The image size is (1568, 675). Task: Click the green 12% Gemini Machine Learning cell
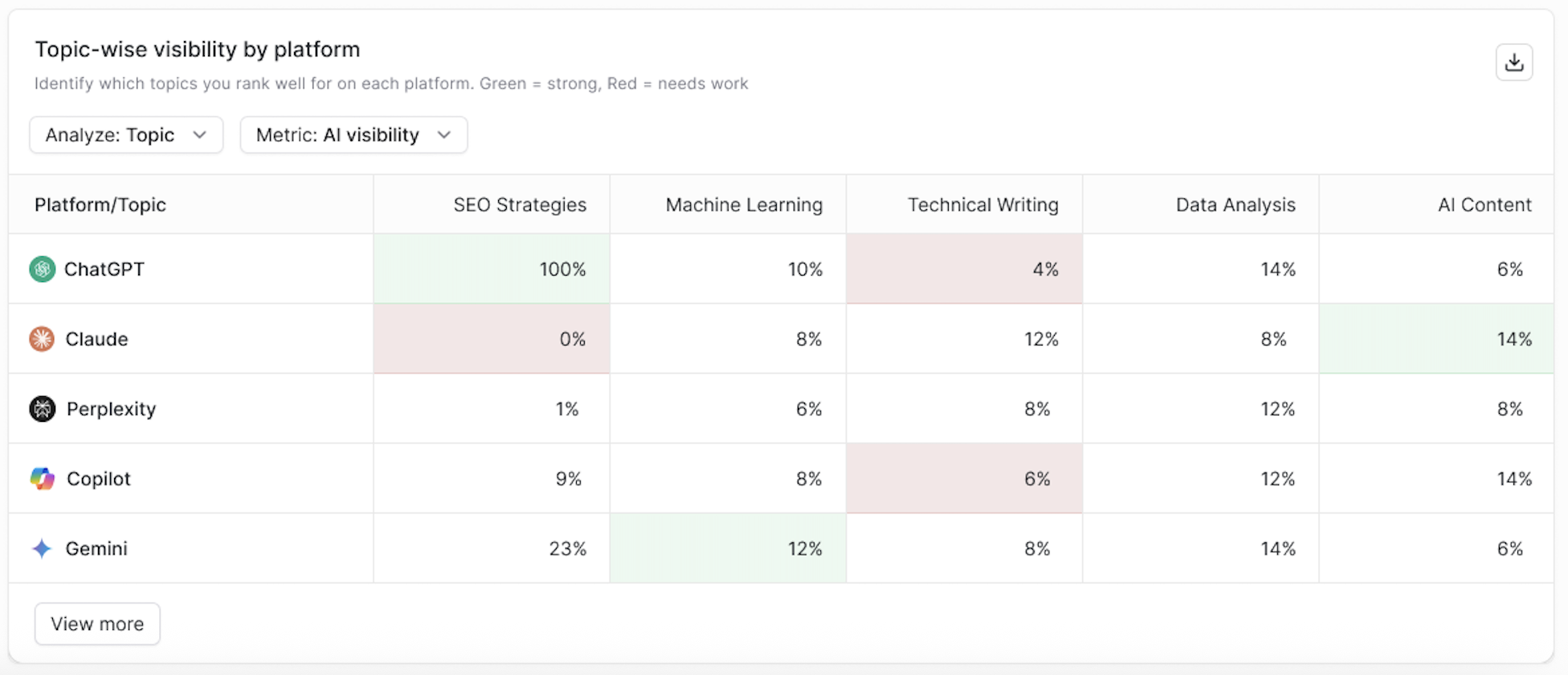728,549
